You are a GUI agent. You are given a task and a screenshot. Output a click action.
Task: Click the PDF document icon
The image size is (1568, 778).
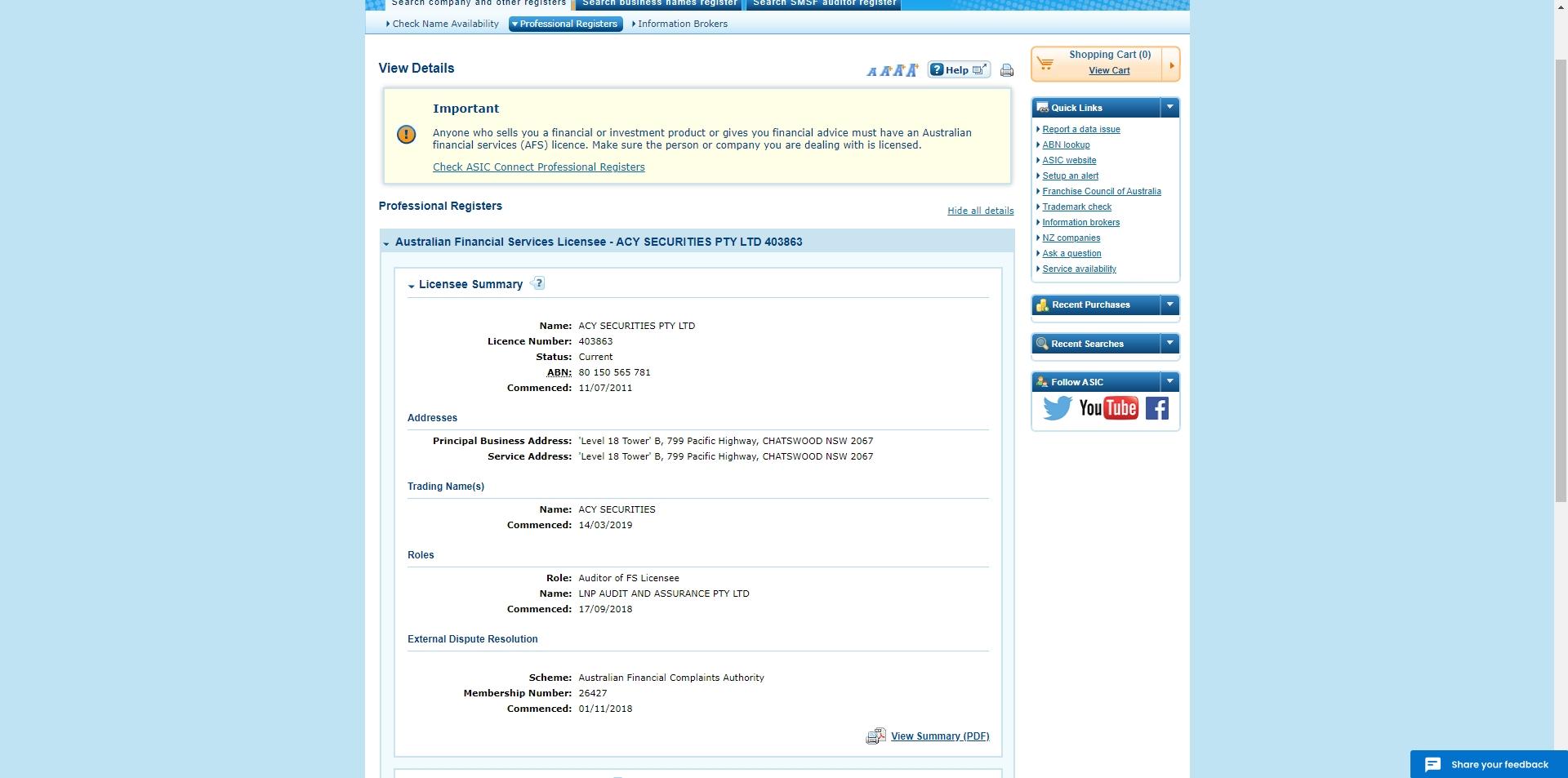pyautogui.click(x=875, y=736)
